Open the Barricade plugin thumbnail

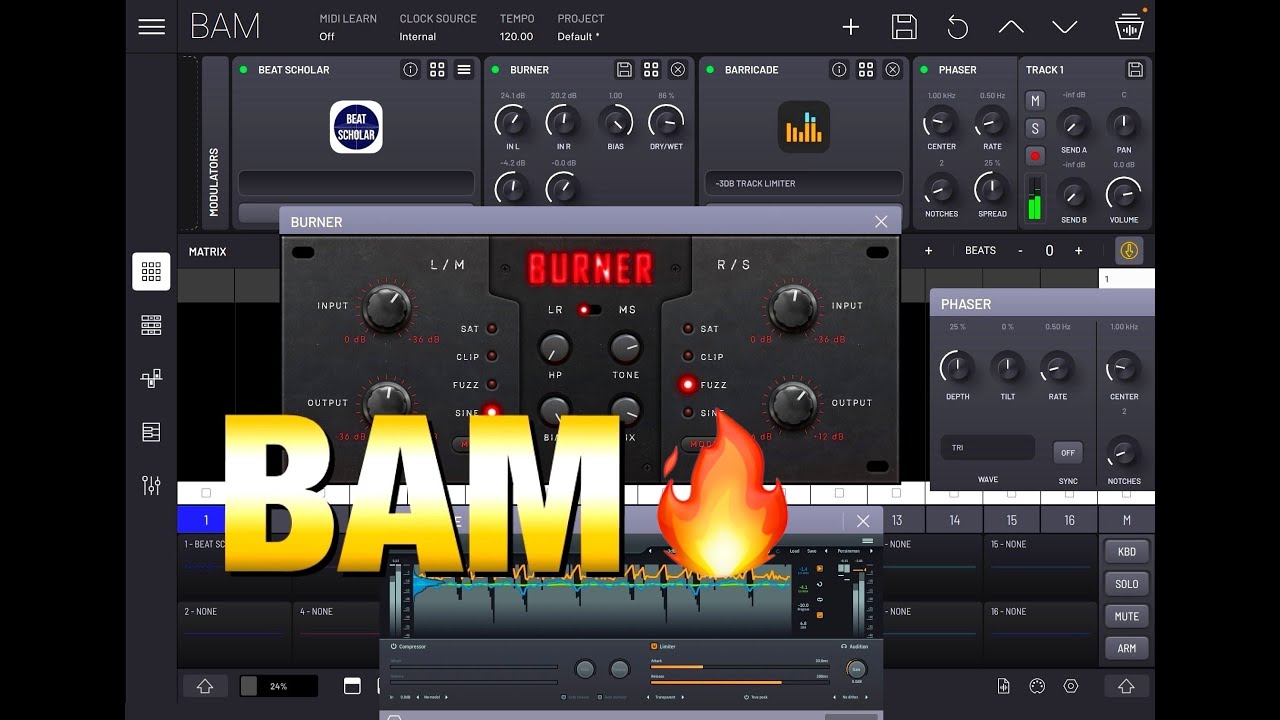[x=804, y=127]
